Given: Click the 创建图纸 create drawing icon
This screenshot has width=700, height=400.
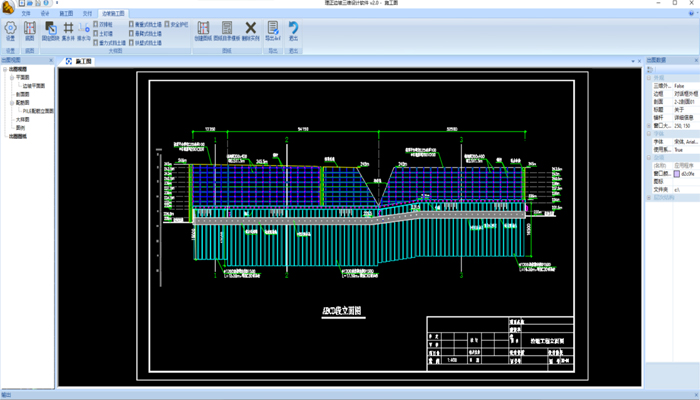Looking at the screenshot, I should point(203,30).
